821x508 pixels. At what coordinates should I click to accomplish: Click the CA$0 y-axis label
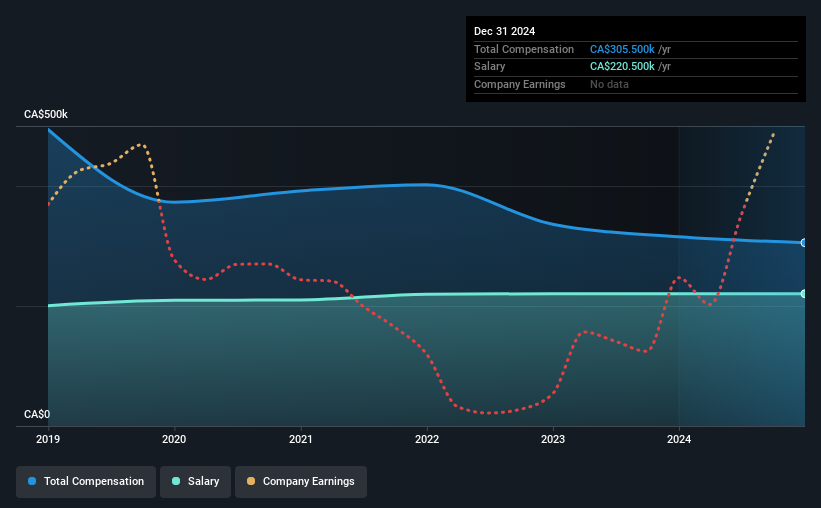point(37,414)
